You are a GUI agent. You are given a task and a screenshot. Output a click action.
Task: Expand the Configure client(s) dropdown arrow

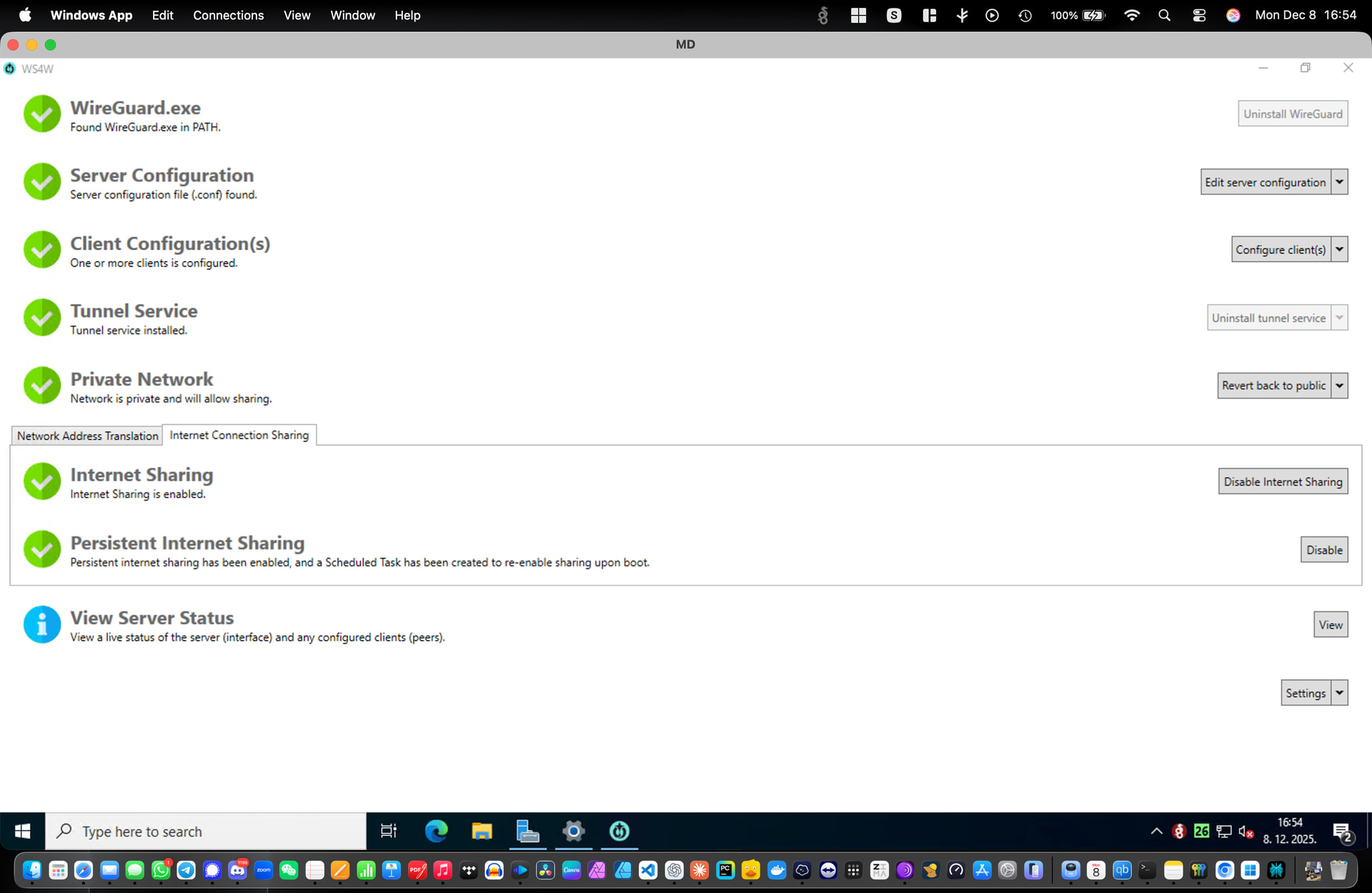(1340, 249)
